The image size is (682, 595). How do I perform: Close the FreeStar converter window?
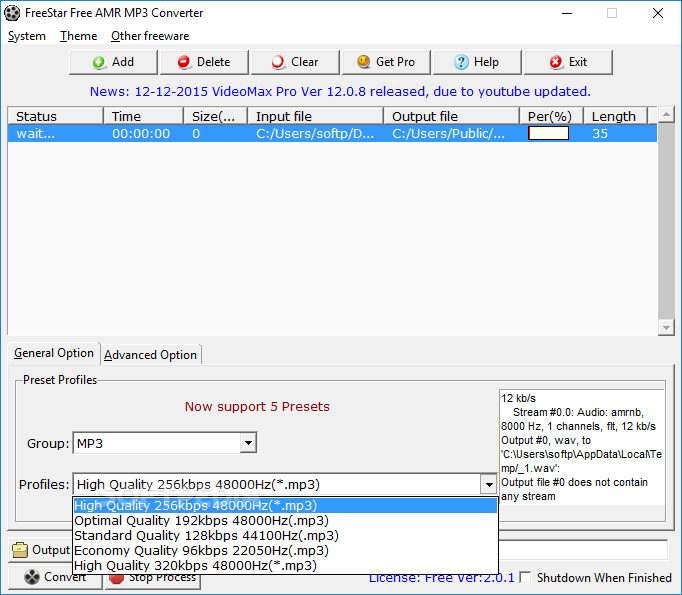coord(658,13)
